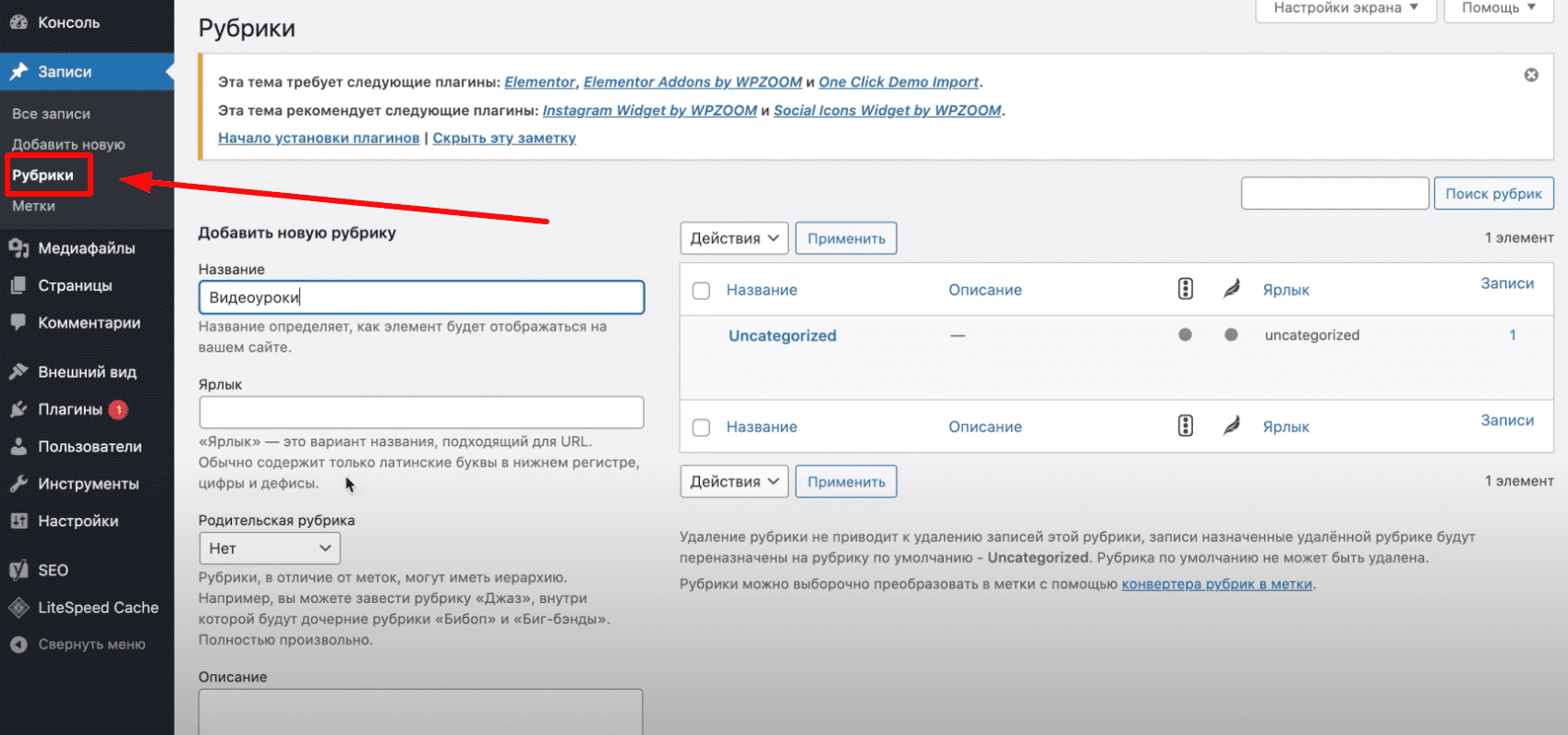Screen dimensions: 1568x735
Task: Sort by Записи in table footer
Action: pos(1507,420)
